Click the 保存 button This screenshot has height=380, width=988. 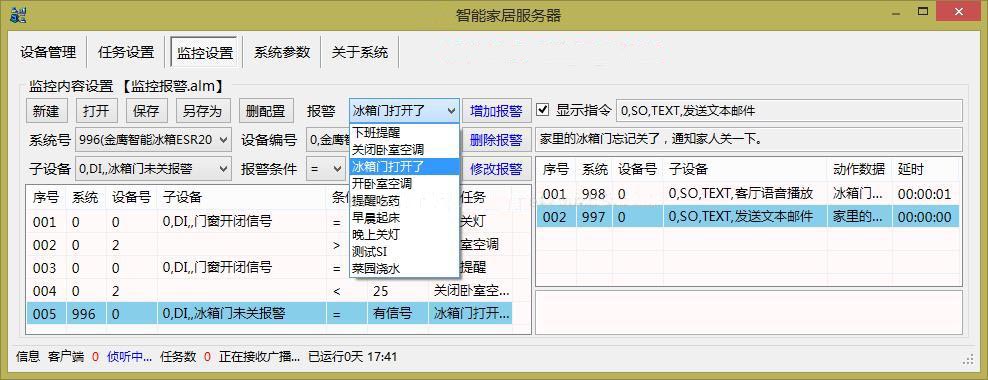(146, 111)
